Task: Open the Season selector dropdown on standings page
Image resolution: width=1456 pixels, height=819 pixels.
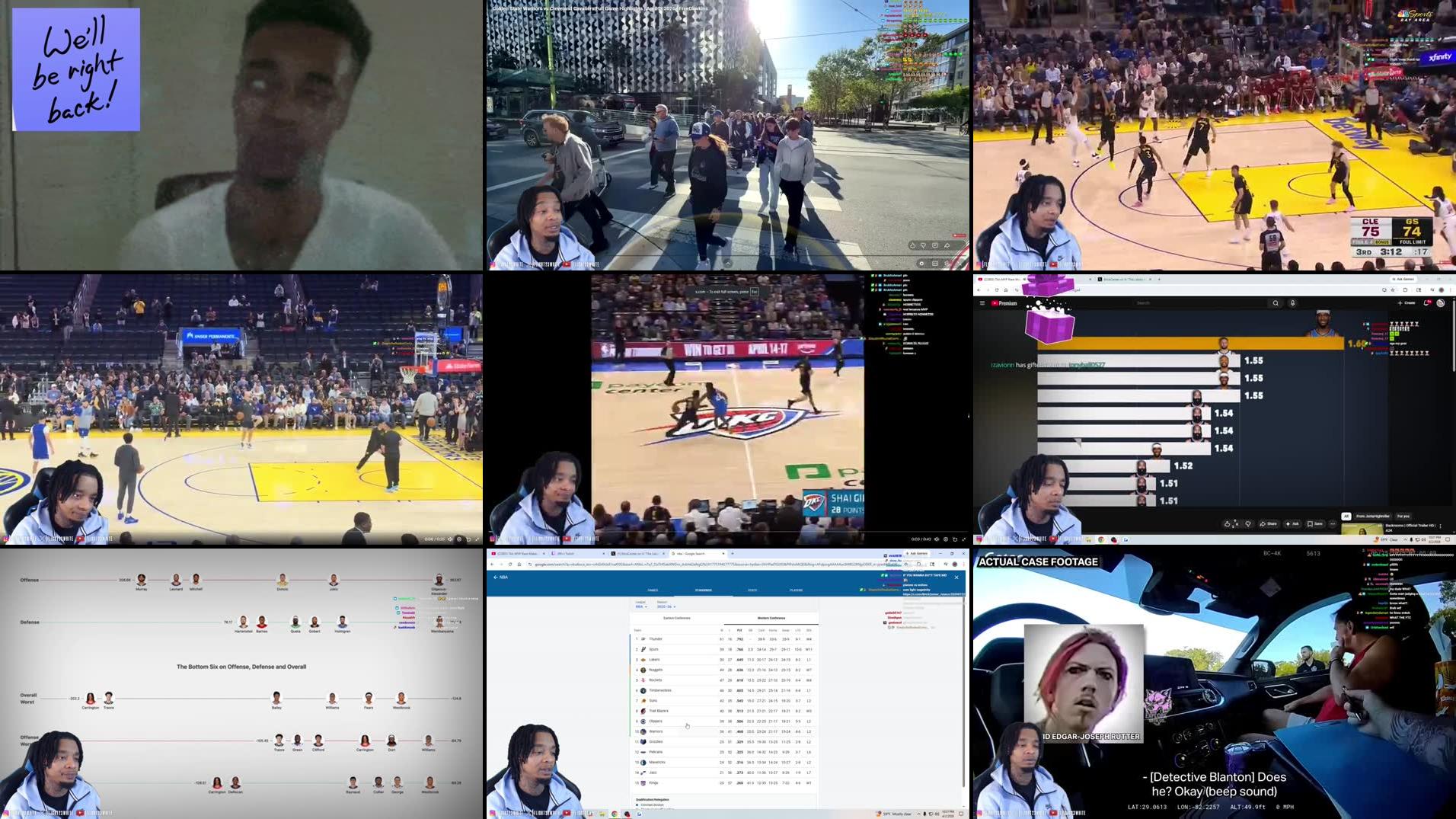Action: (x=666, y=606)
